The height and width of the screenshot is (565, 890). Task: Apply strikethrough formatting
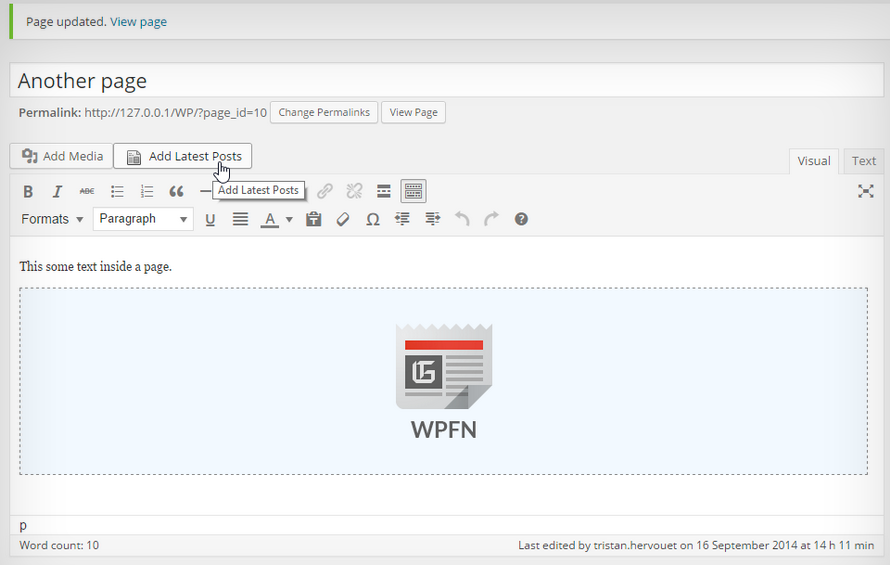click(87, 191)
